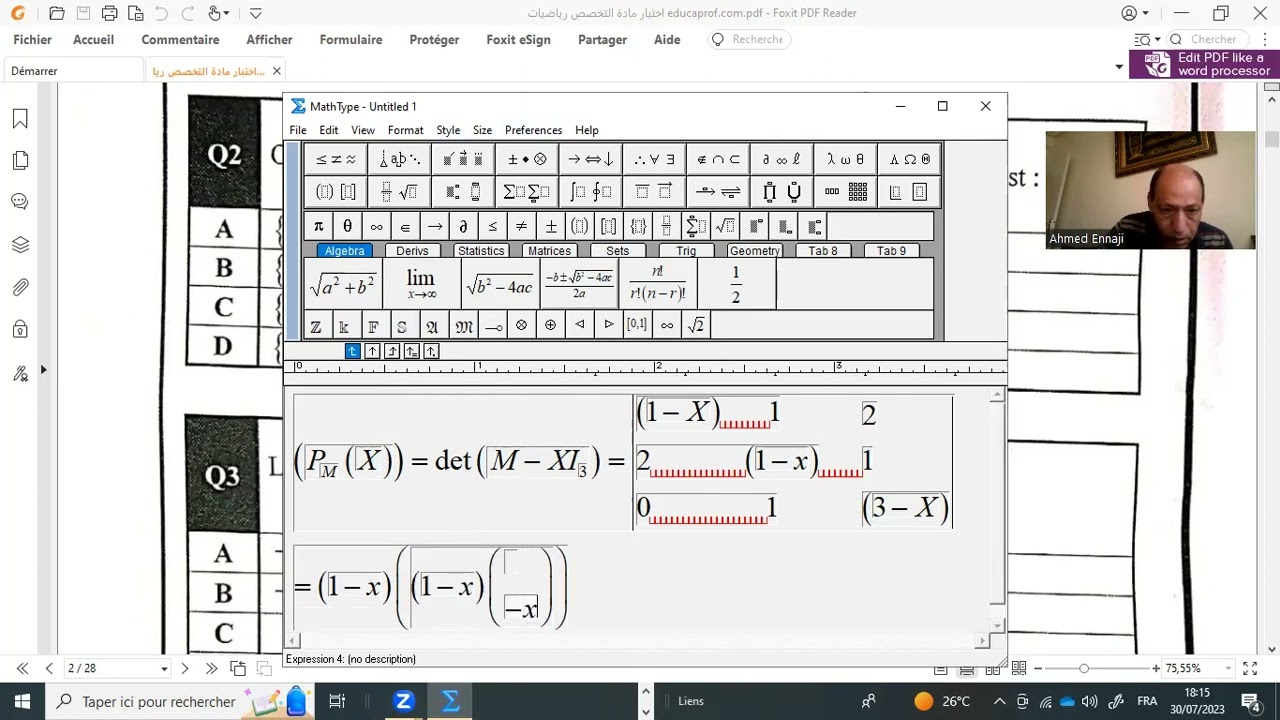Open logical symbols palette (∴ ∀ ∃)
This screenshot has height=720, width=1280.
pyautogui.click(x=654, y=159)
